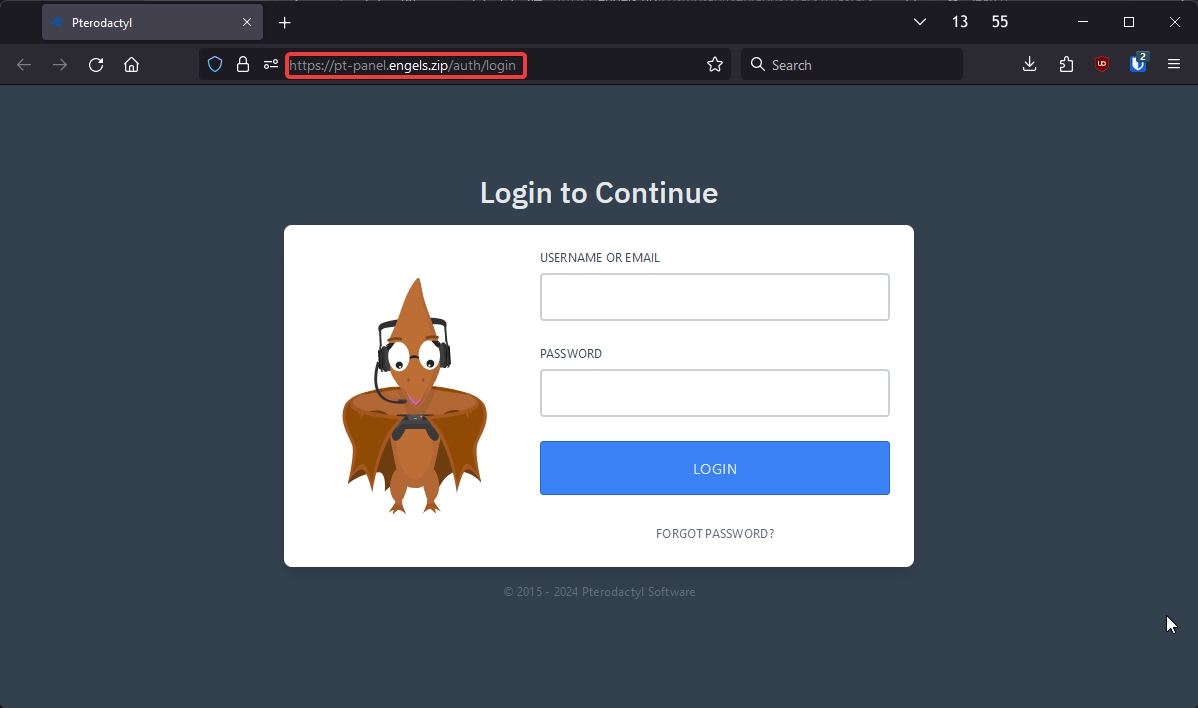Click the browser forward arrow
This screenshot has width=1198, height=708.
click(x=60, y=65)
